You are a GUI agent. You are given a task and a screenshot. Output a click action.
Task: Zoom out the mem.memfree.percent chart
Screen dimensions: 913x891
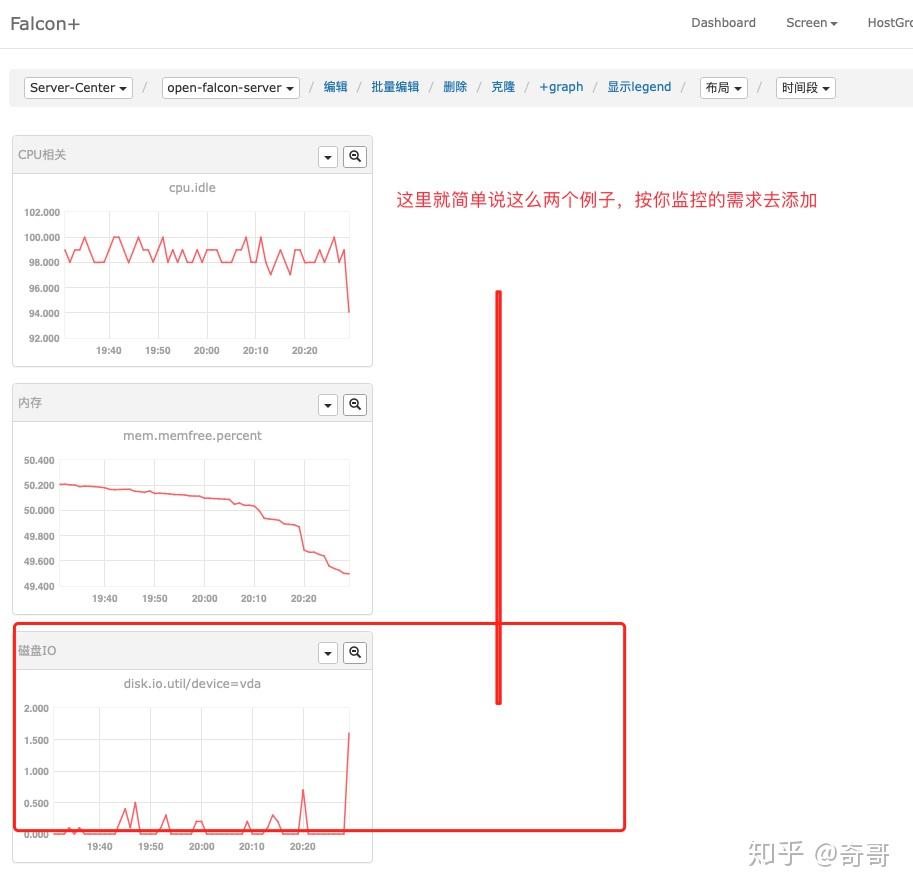click(355, 404)
